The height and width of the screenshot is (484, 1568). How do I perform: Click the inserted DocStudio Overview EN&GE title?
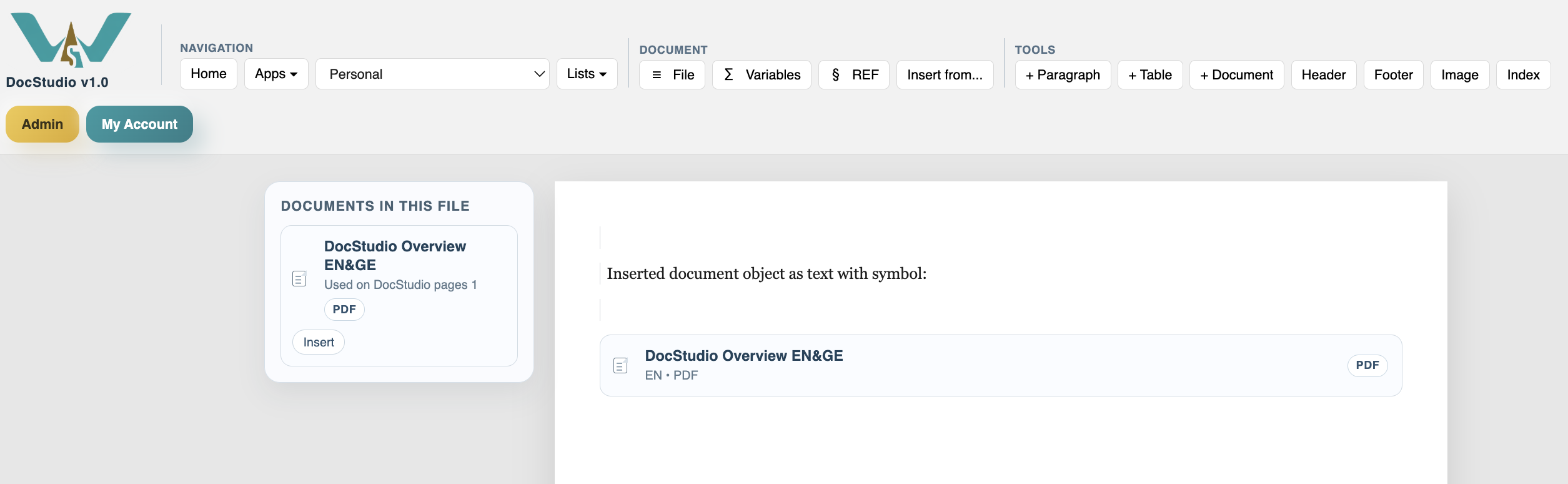coord(744,356)
